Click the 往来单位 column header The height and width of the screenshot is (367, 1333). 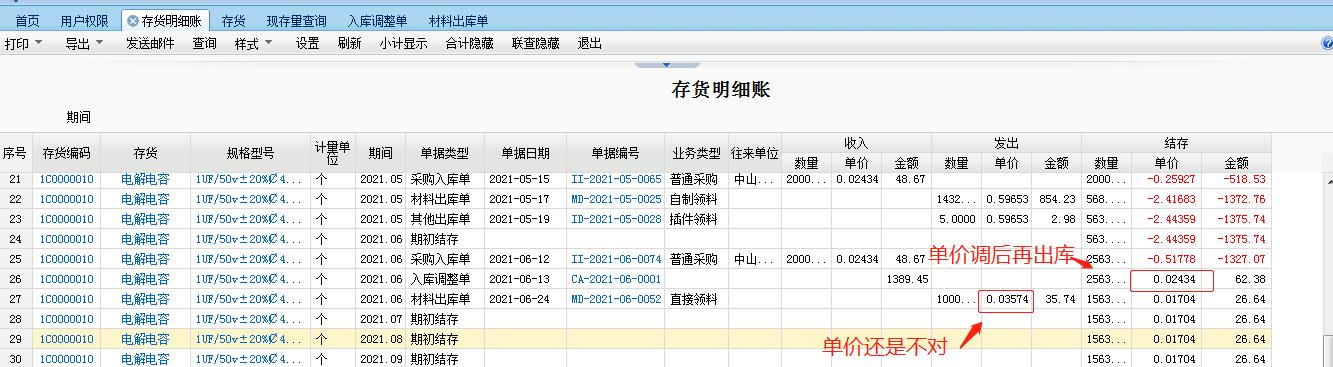[x=754, y=153]
